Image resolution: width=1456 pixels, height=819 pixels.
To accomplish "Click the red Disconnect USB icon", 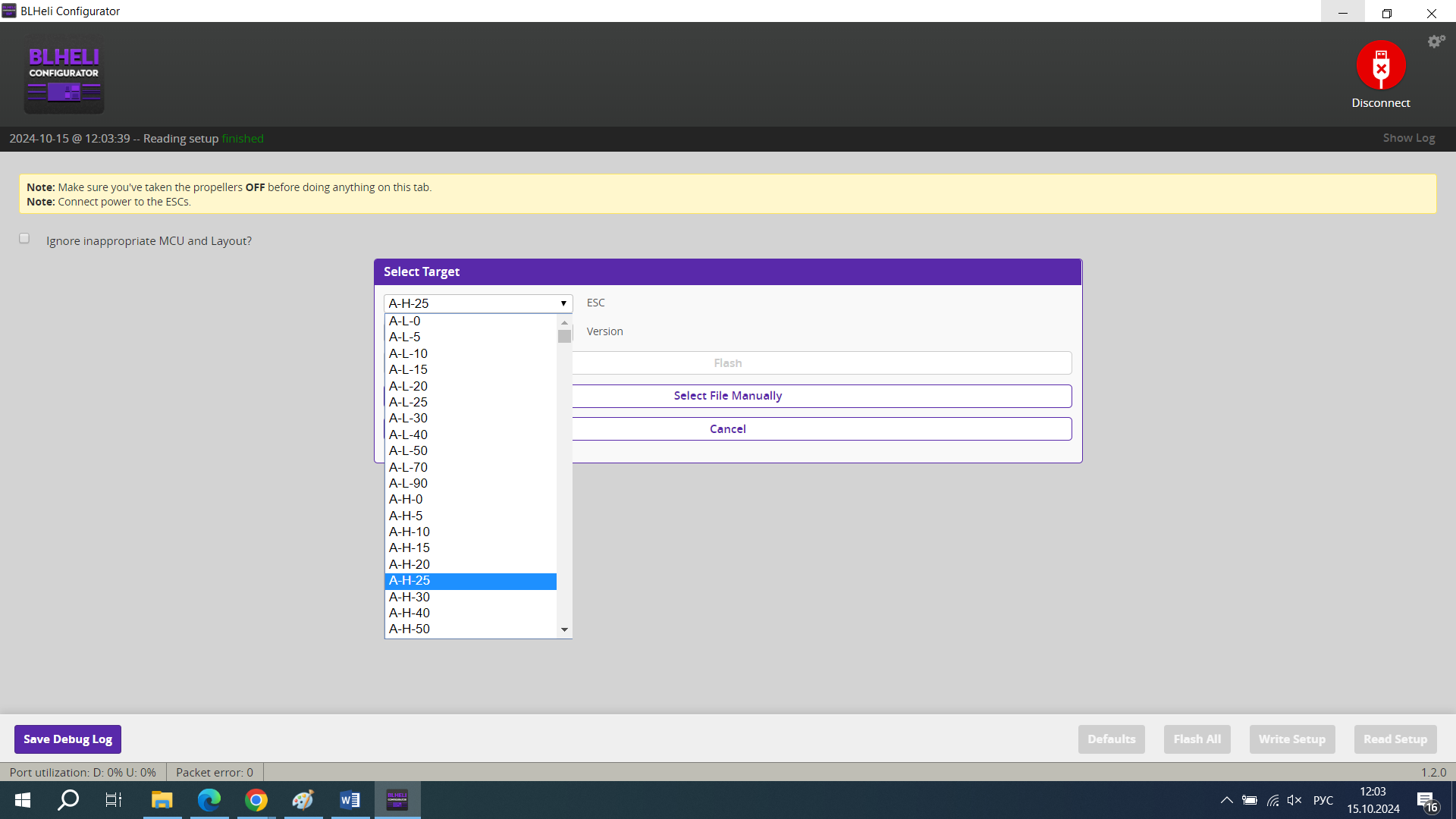I will (x=1380, y=65).
